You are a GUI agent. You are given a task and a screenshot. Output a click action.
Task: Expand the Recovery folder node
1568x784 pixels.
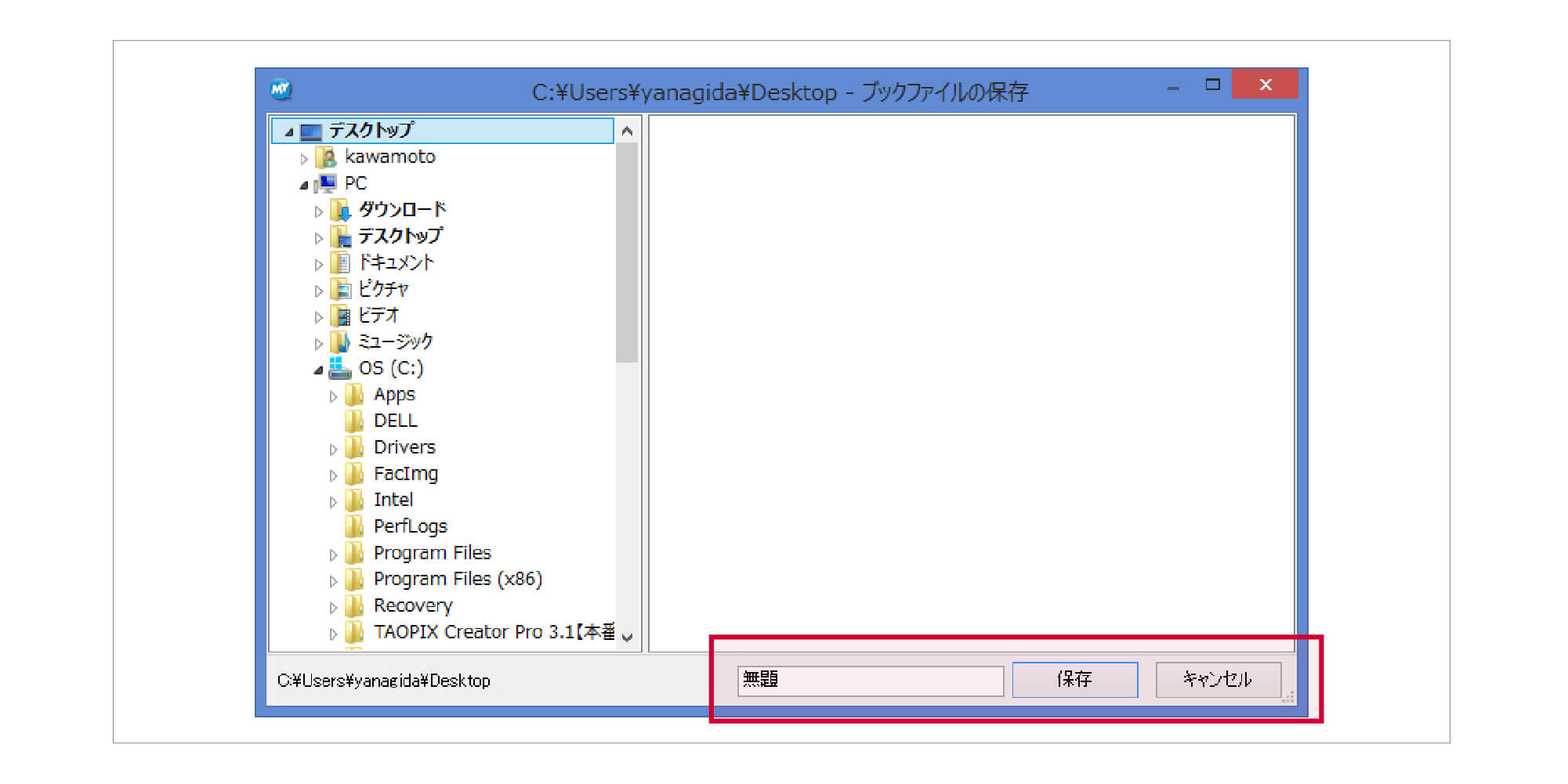pos(333,608)
